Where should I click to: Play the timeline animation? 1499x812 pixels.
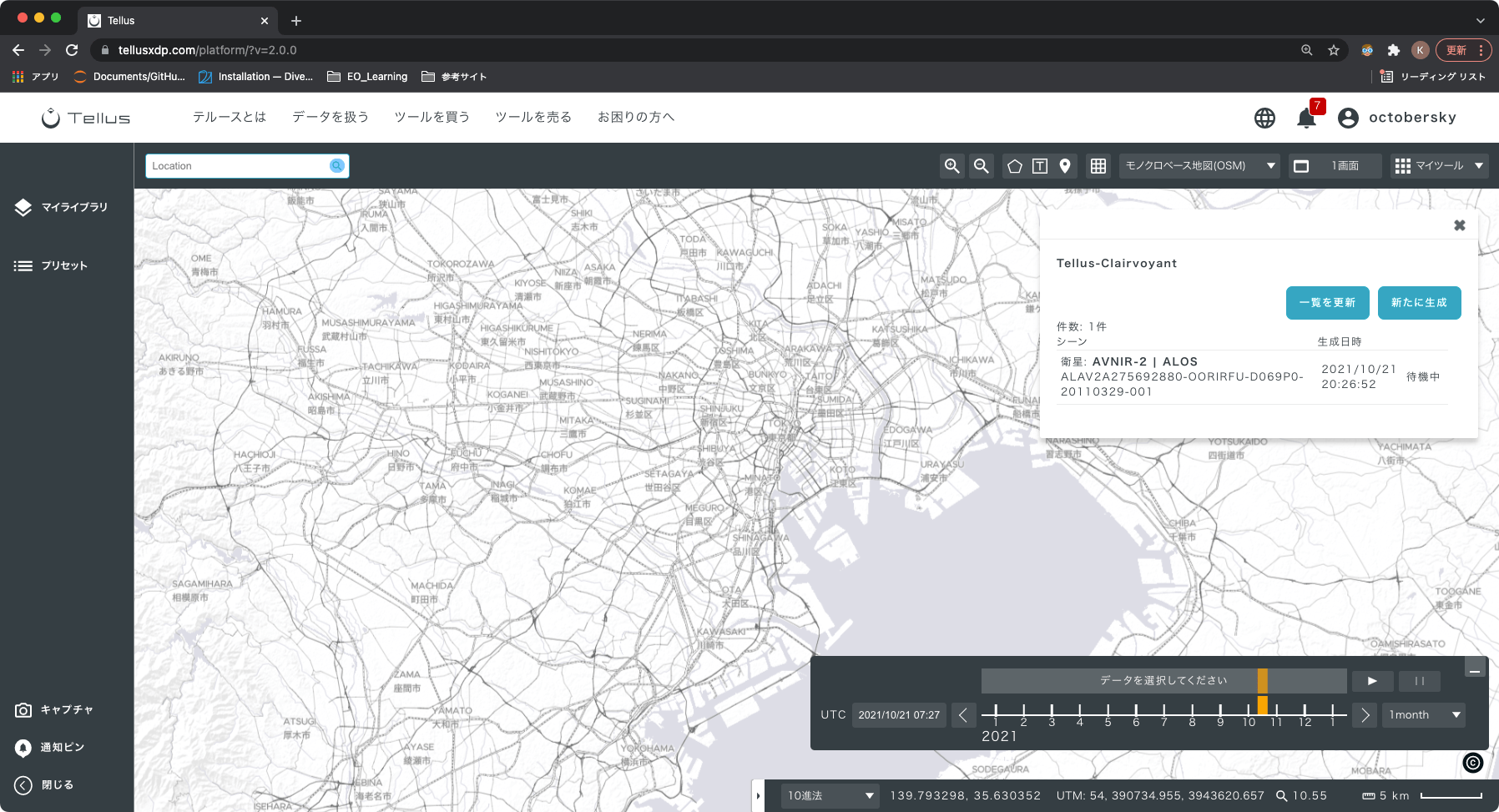click(1372, 681)
